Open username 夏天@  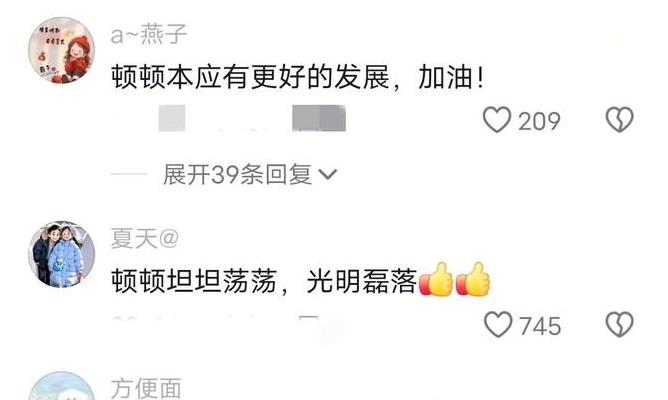tap(144, 238)
